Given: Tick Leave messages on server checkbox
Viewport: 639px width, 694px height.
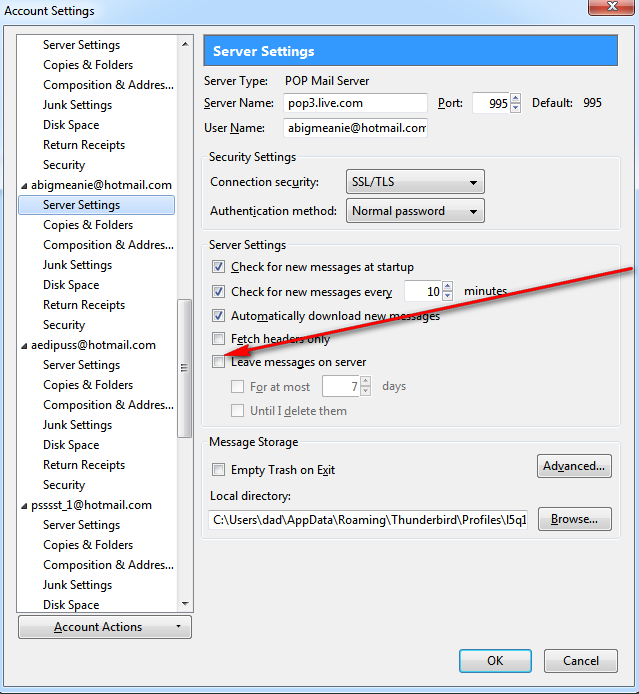Looking at the screenshot, I should pos(218,362).
